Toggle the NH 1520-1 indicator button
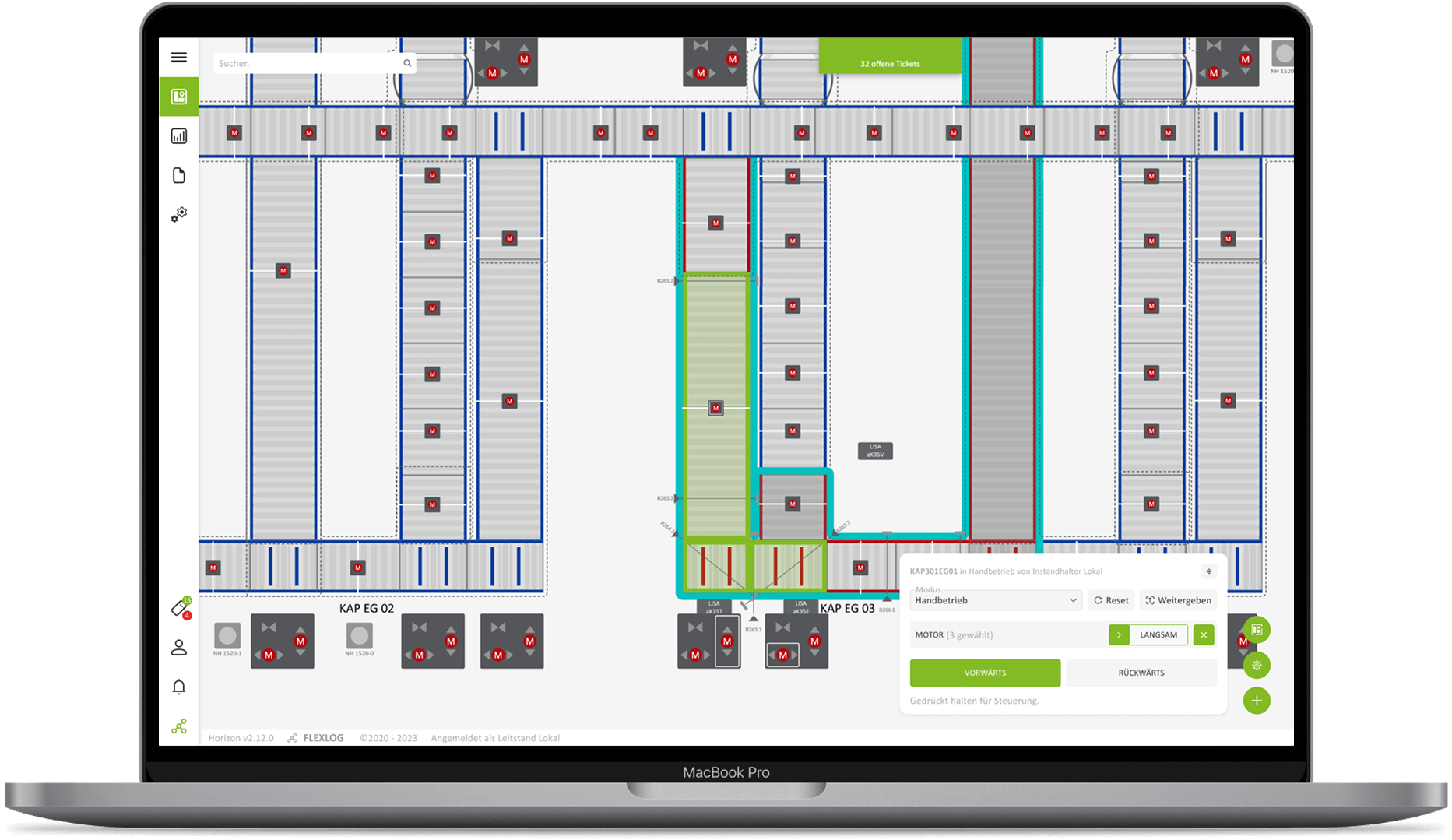This screenshot has height=840, width=1452. [227, 635]
